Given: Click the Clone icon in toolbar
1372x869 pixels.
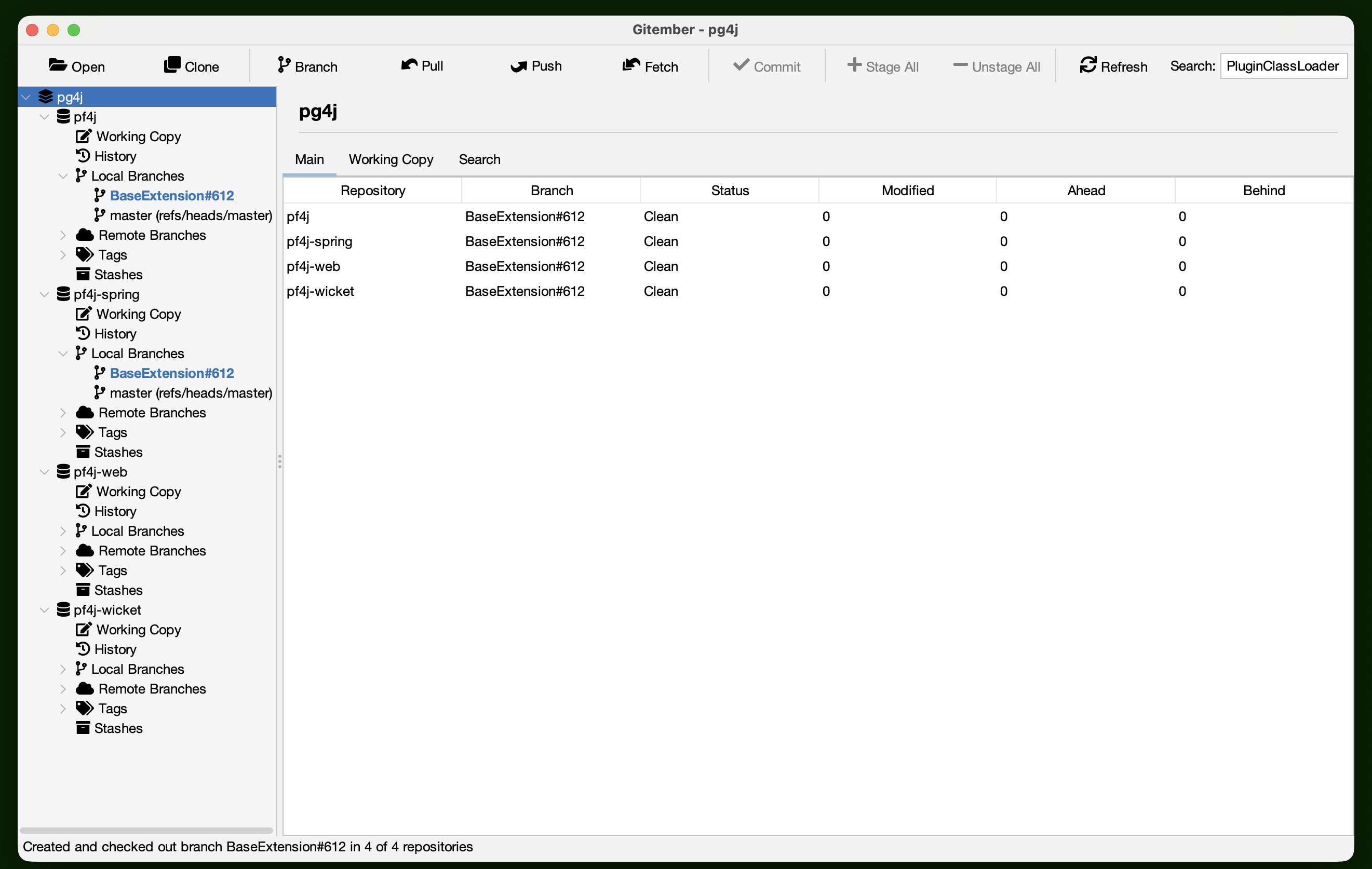Looking at the screenshot, I should pos(172,65).
